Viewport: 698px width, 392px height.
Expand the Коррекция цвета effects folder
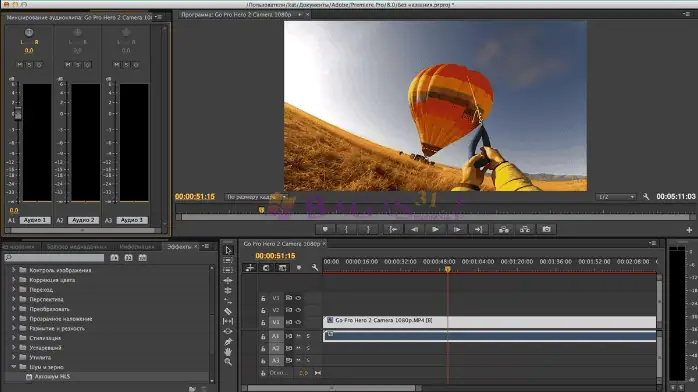click(x=13, y=280)
